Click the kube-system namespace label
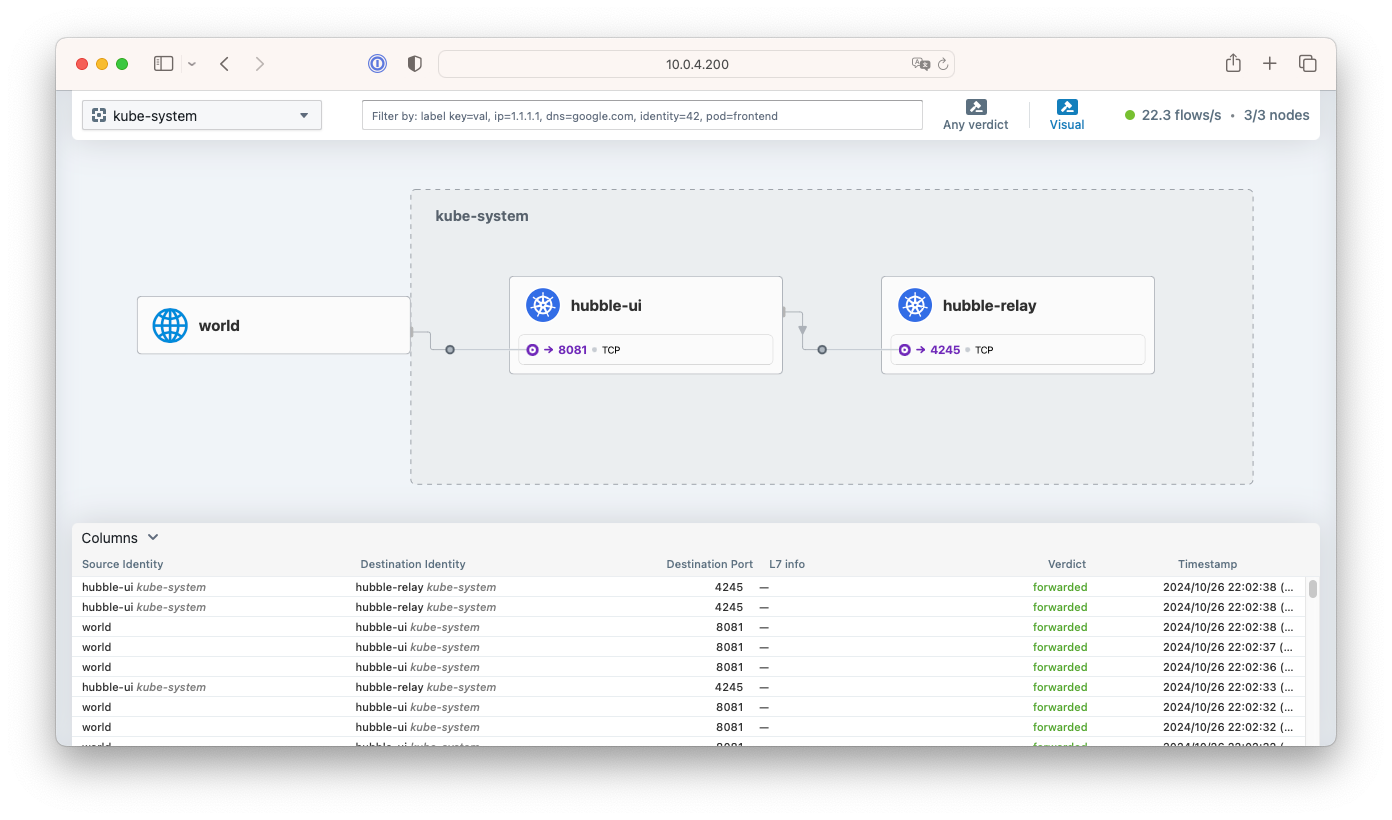This screenshot has width=1392, height=820. 482,216
